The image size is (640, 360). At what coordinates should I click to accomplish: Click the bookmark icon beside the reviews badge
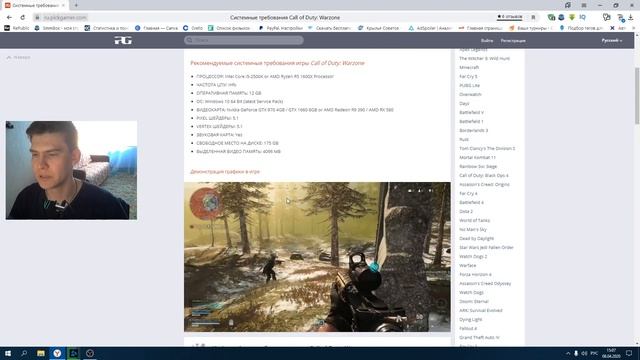click(533, 18)
